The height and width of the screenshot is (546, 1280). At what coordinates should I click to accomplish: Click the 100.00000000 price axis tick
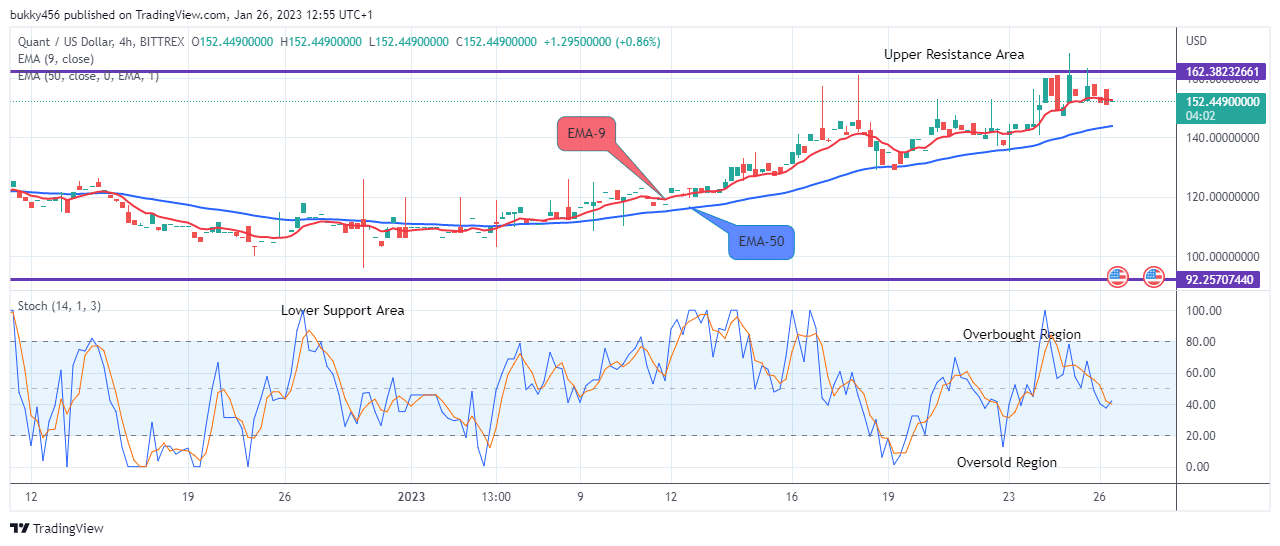coord(1222,257)
